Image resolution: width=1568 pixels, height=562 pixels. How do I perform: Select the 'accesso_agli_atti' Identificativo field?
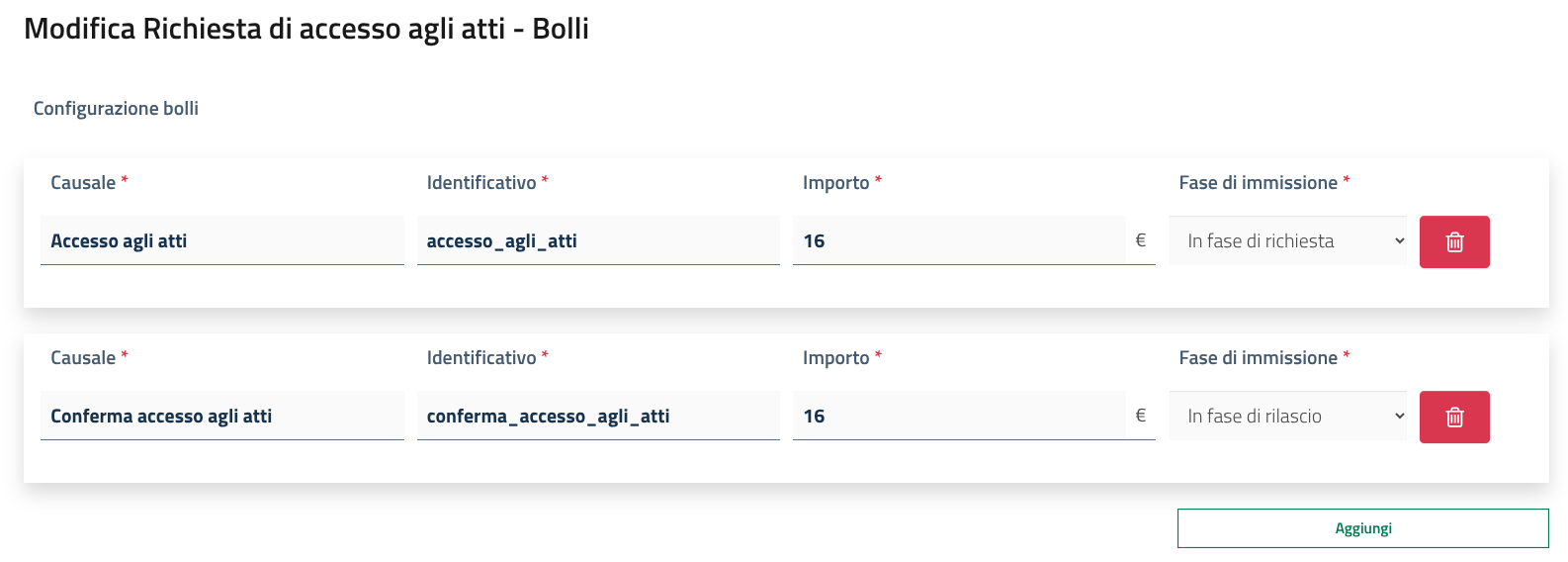(598, 240)
